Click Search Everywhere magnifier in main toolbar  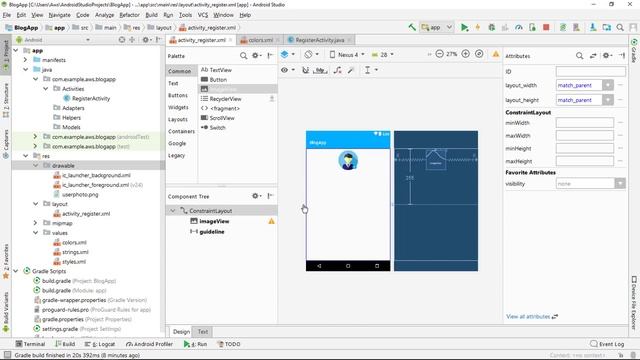click(620, 27)
